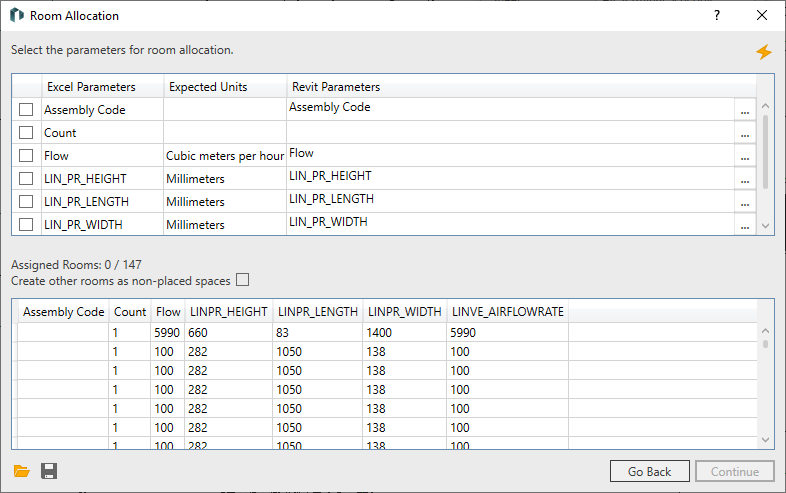
Task: Select the LIN_PR_WIDTH checkbox
Action: click(x=26, y=224)
